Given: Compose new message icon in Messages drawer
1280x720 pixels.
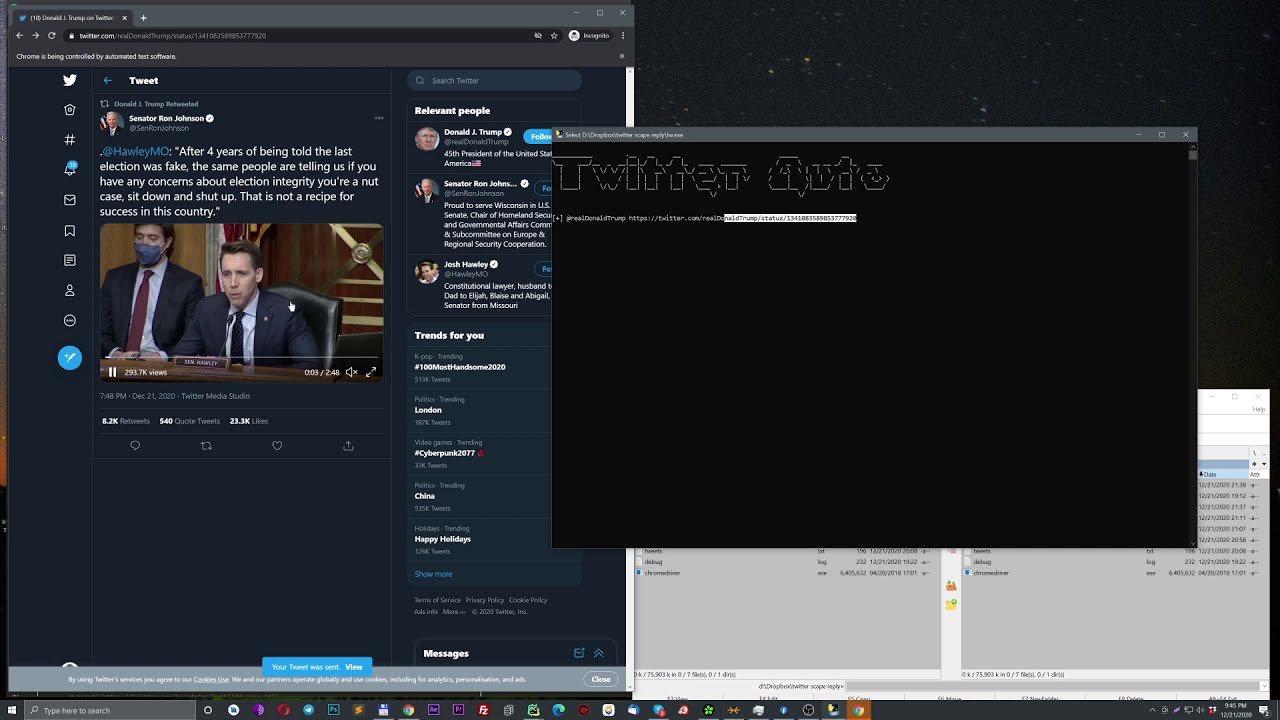Looking at the screenshot, I should coord(579,653).
